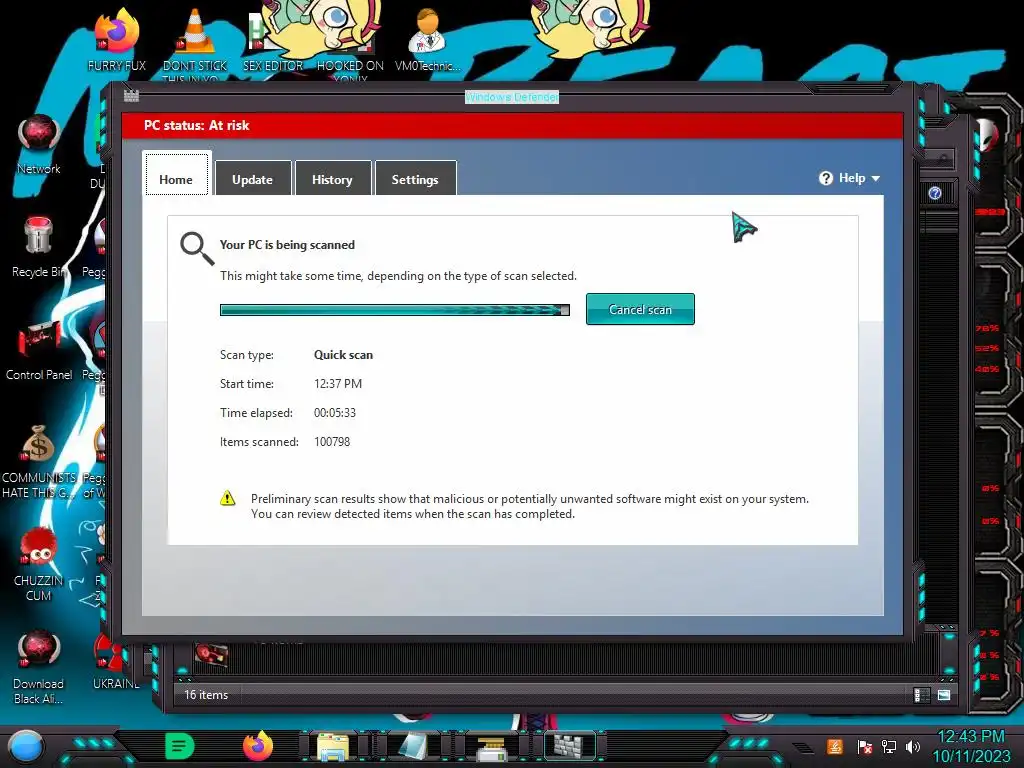The image size is (1024, 768).
Task: Expand the Help dropdown arrow
Action: (x=876, y=178)
